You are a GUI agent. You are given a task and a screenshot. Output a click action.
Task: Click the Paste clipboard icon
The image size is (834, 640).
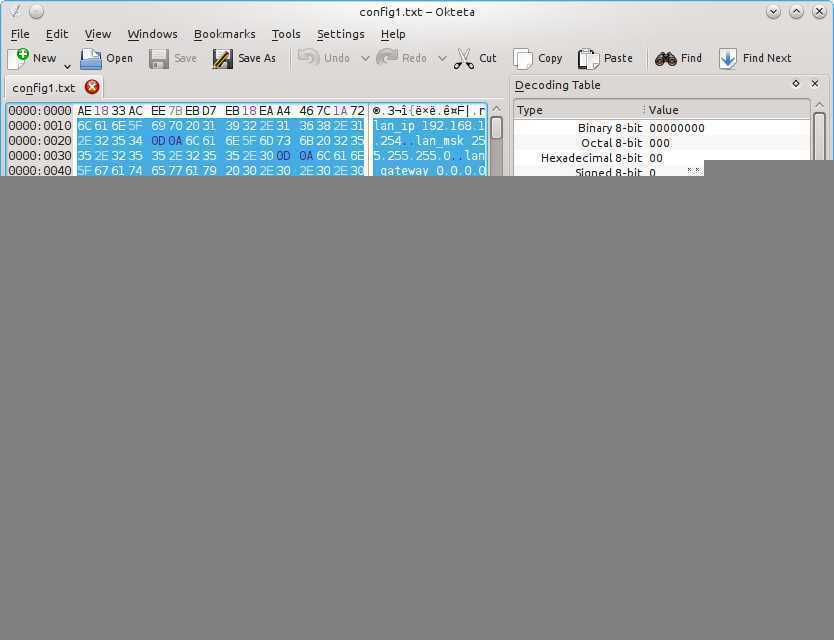588,59
